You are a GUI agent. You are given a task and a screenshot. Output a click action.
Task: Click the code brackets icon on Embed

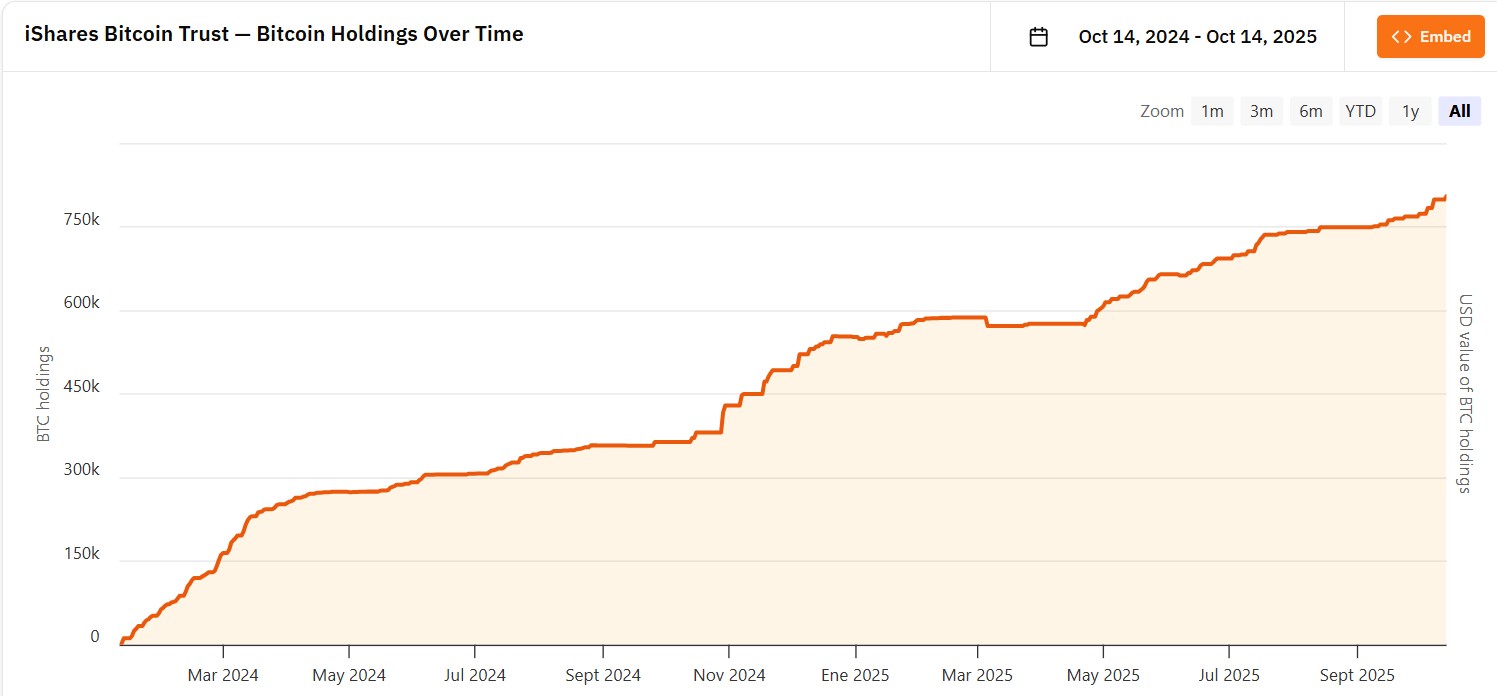point(1402,37)
